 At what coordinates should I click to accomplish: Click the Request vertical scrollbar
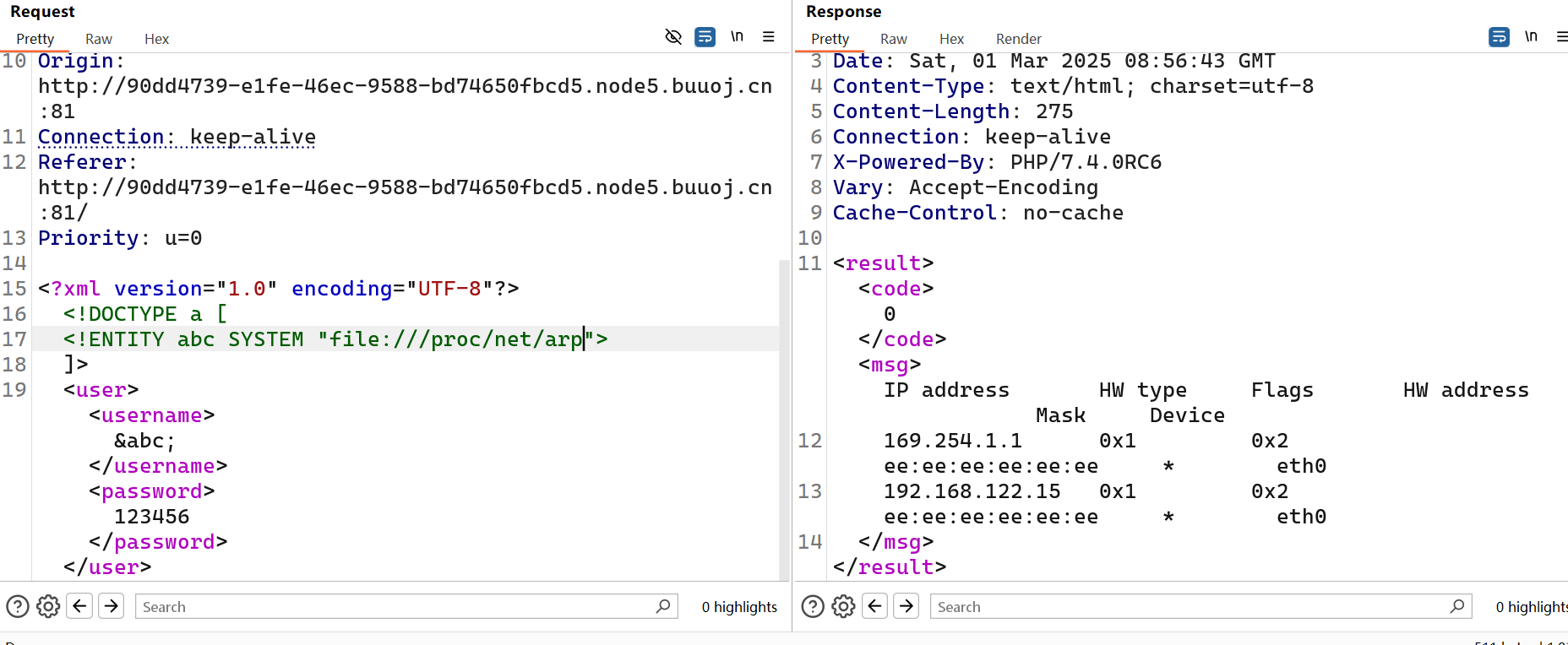coord(784,420)
